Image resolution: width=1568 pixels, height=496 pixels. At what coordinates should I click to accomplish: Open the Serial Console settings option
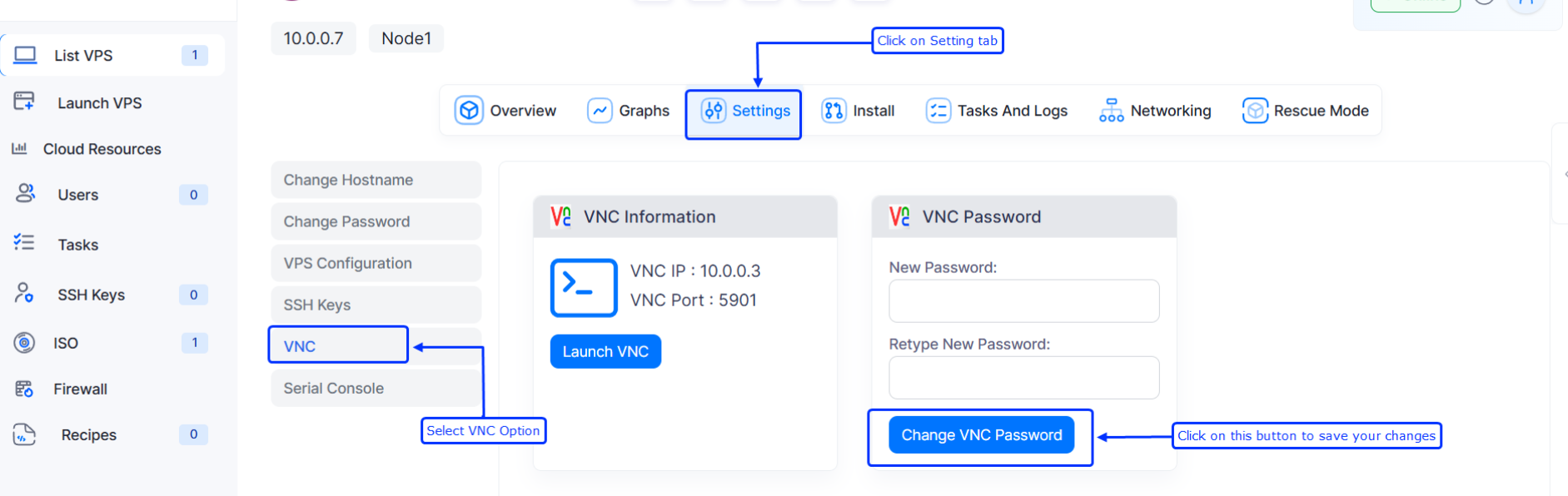(x=376, y=388)
